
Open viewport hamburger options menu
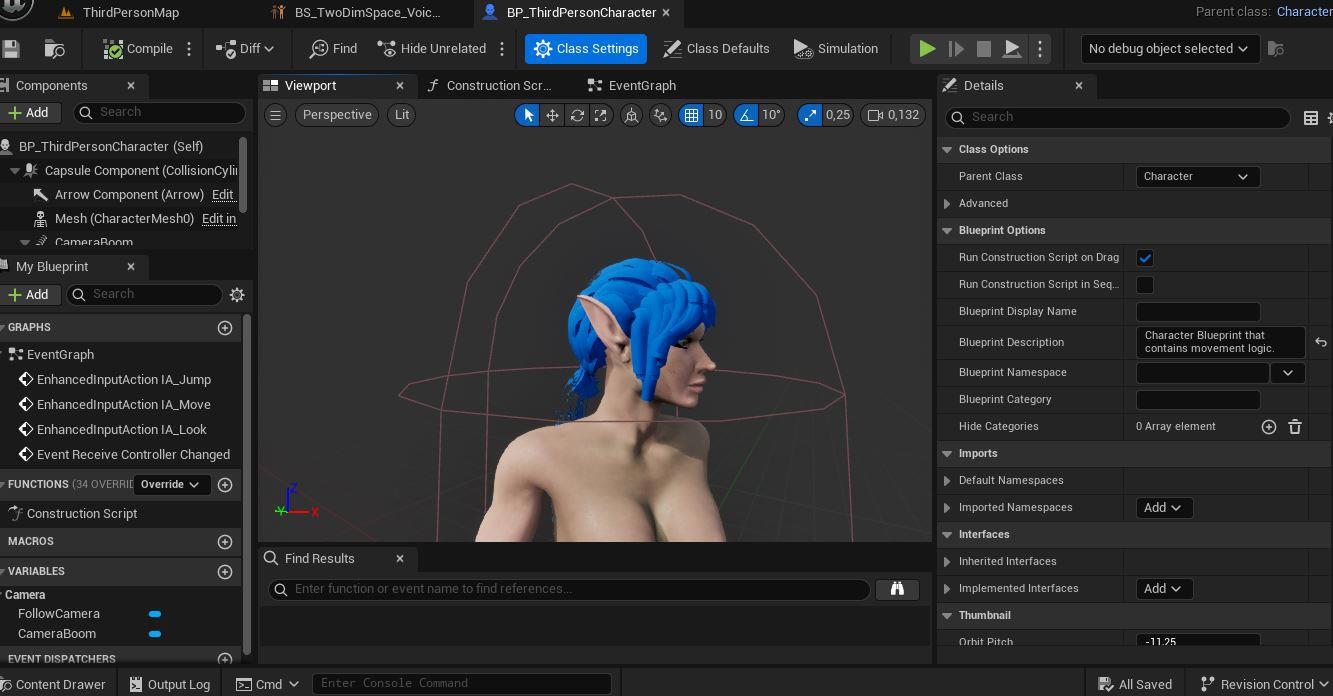276,115
